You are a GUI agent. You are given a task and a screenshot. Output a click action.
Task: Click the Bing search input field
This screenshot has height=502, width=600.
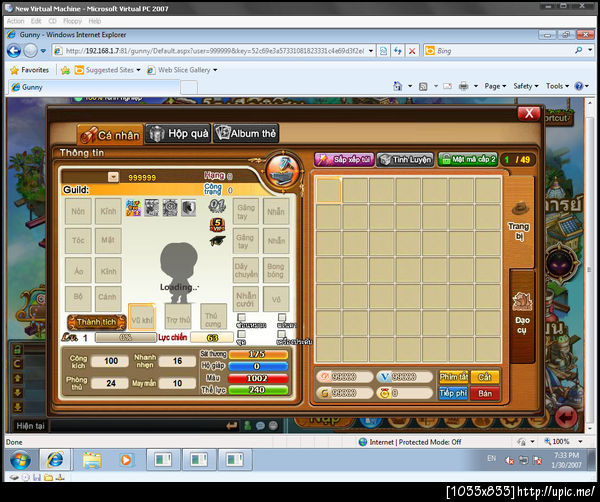pyautogui.click(x=504, y=51)
